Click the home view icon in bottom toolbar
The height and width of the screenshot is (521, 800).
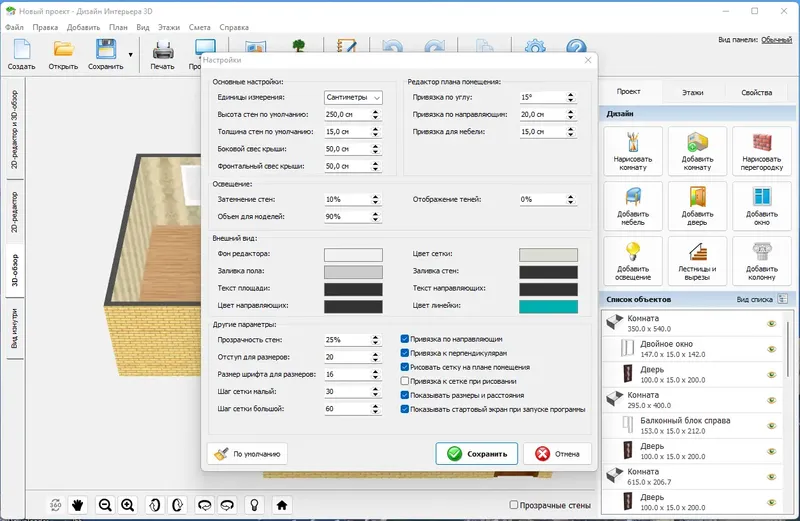click(282, 505)
